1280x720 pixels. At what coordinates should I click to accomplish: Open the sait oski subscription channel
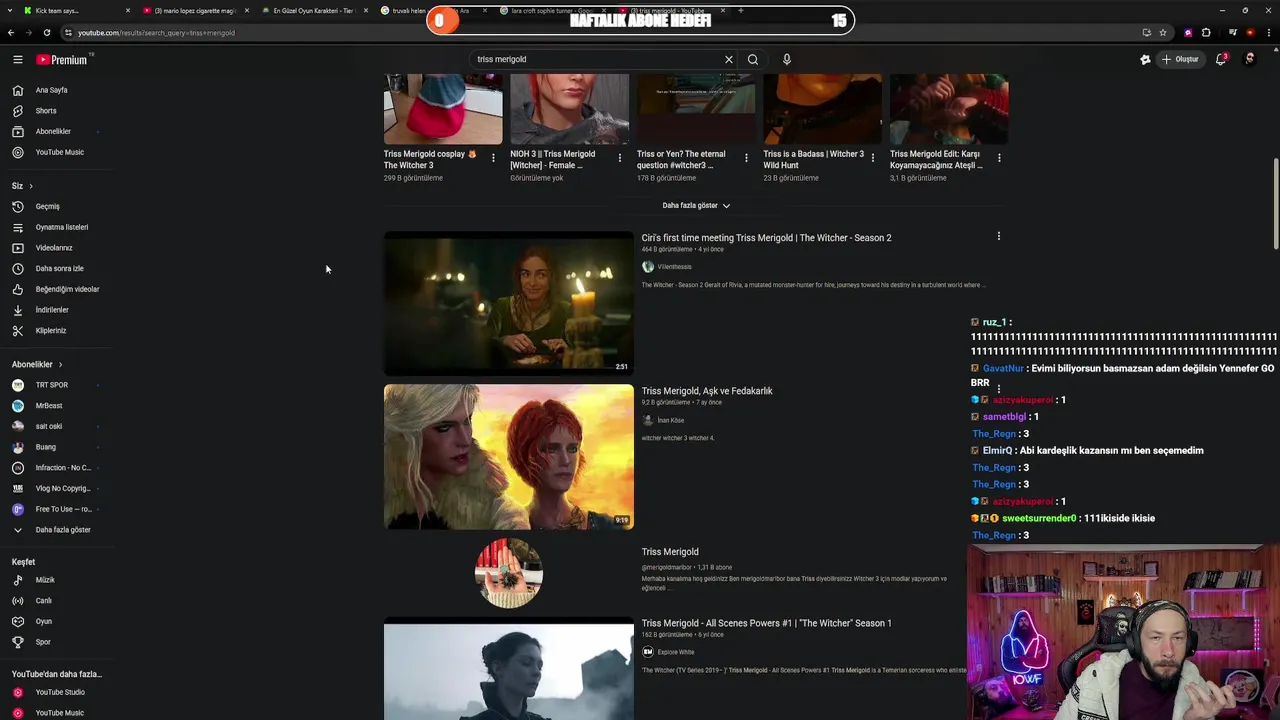click(x=49, y=426)
